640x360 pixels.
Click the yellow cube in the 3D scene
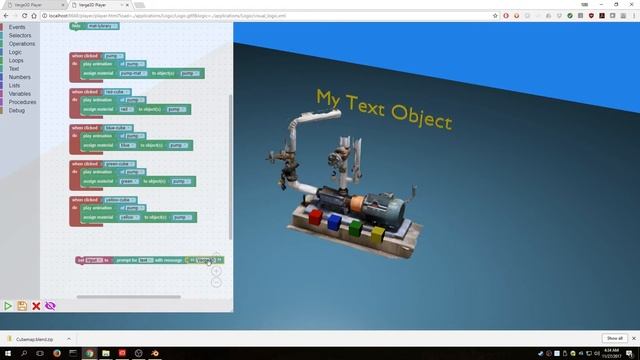[x=378, y=235]
